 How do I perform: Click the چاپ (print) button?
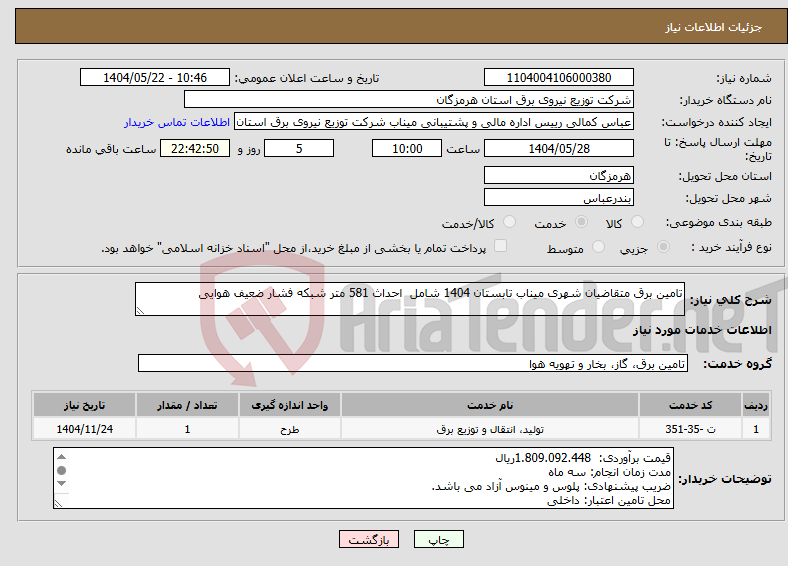[x=438, y=539]
